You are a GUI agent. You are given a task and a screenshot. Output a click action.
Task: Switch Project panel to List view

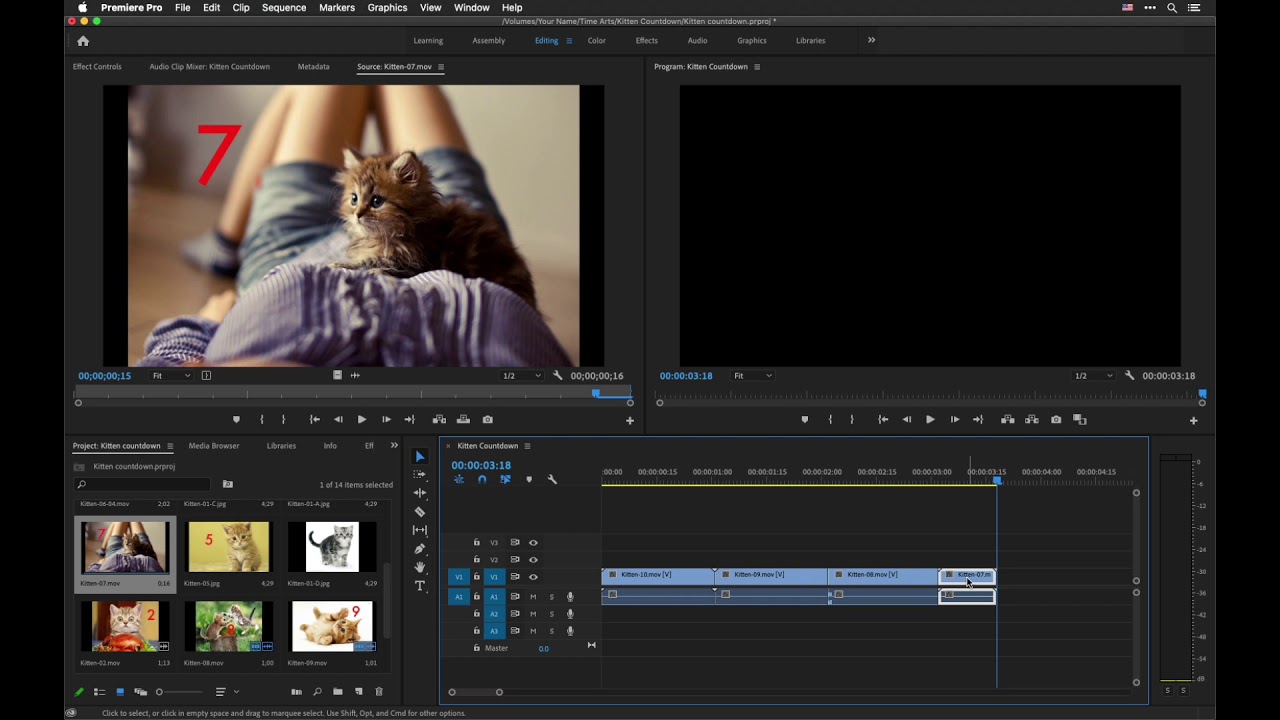click(99, 691)
